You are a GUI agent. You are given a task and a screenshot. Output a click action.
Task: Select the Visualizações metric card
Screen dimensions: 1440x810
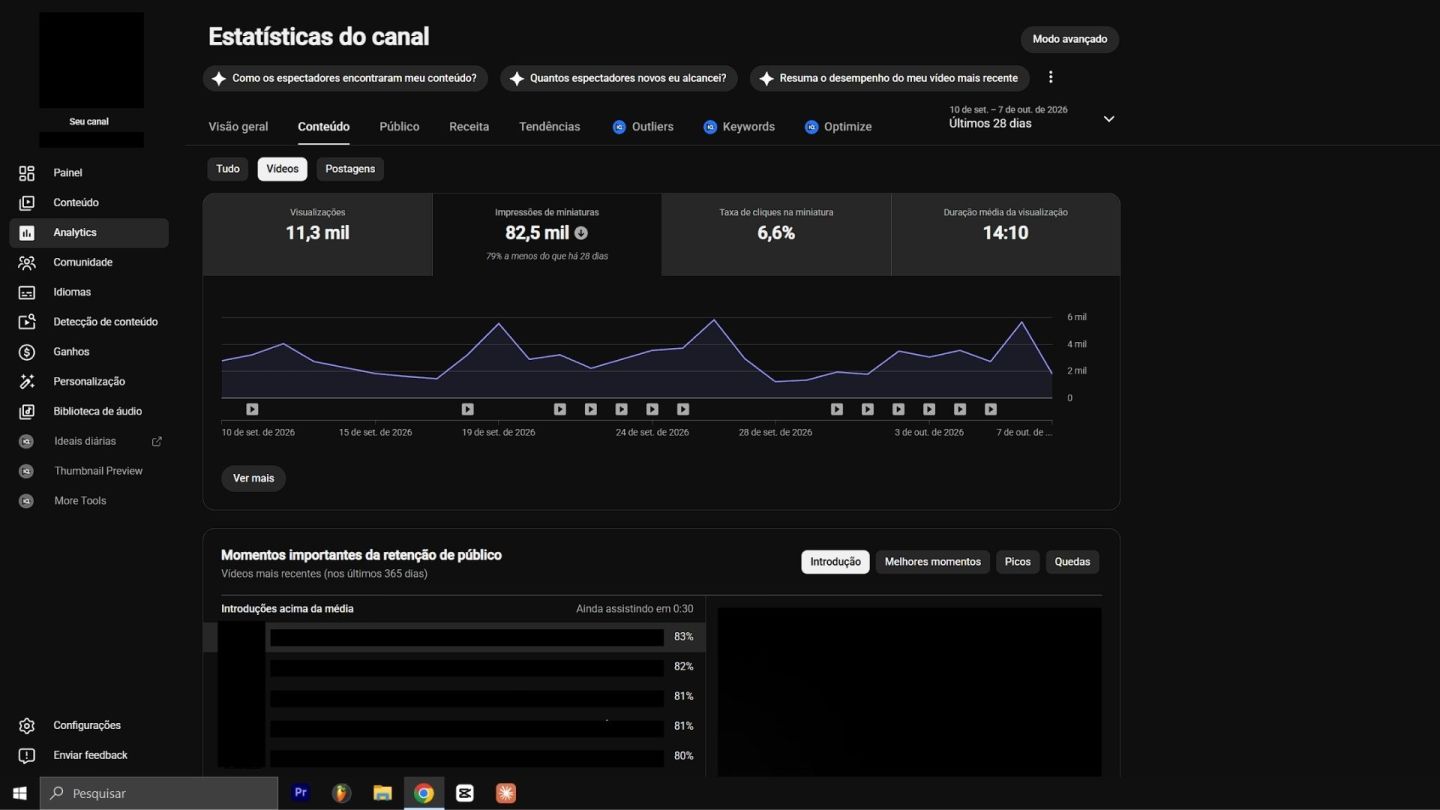click(318, 235)
